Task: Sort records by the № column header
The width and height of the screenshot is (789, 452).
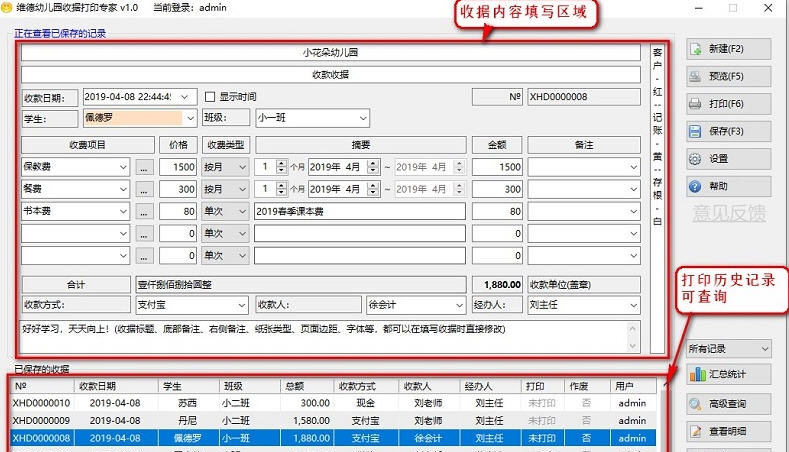Action: tap(41, 386)
